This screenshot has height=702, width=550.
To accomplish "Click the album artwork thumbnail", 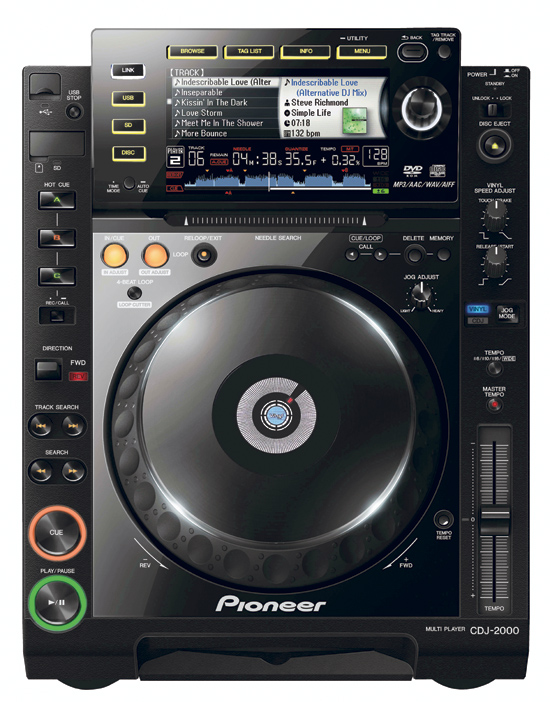I will pyautogui.click(x=354, y=121).
